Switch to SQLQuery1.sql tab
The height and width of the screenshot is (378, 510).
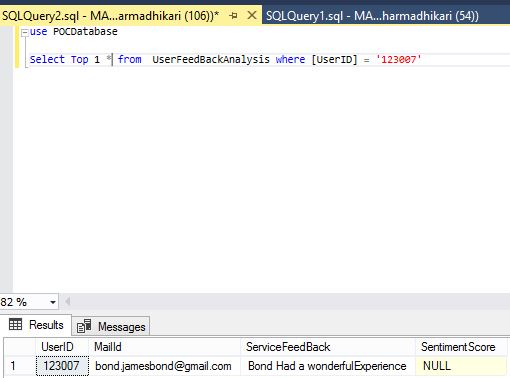pos(372,16)
